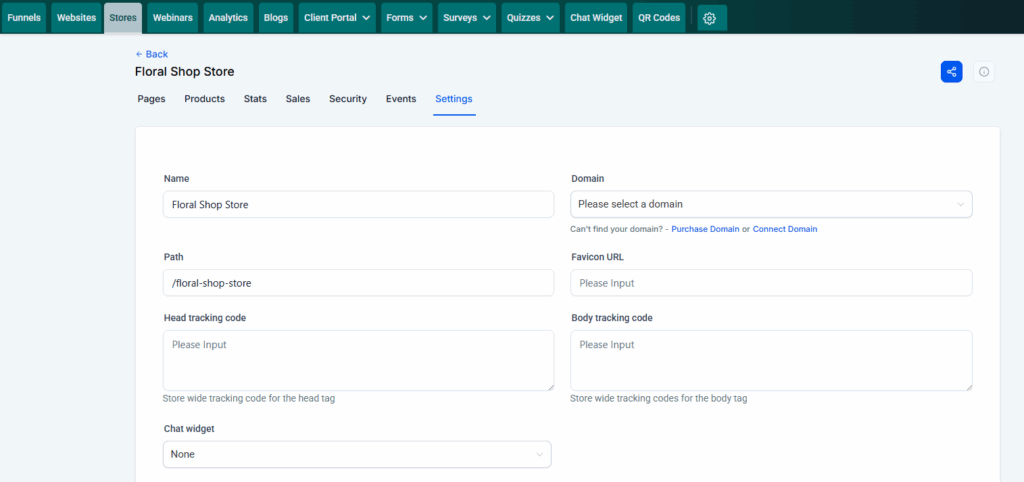This screenshot has height=482, width=1024.
Task: Click the Head tracking code textarea
Action: coord(359,361)
